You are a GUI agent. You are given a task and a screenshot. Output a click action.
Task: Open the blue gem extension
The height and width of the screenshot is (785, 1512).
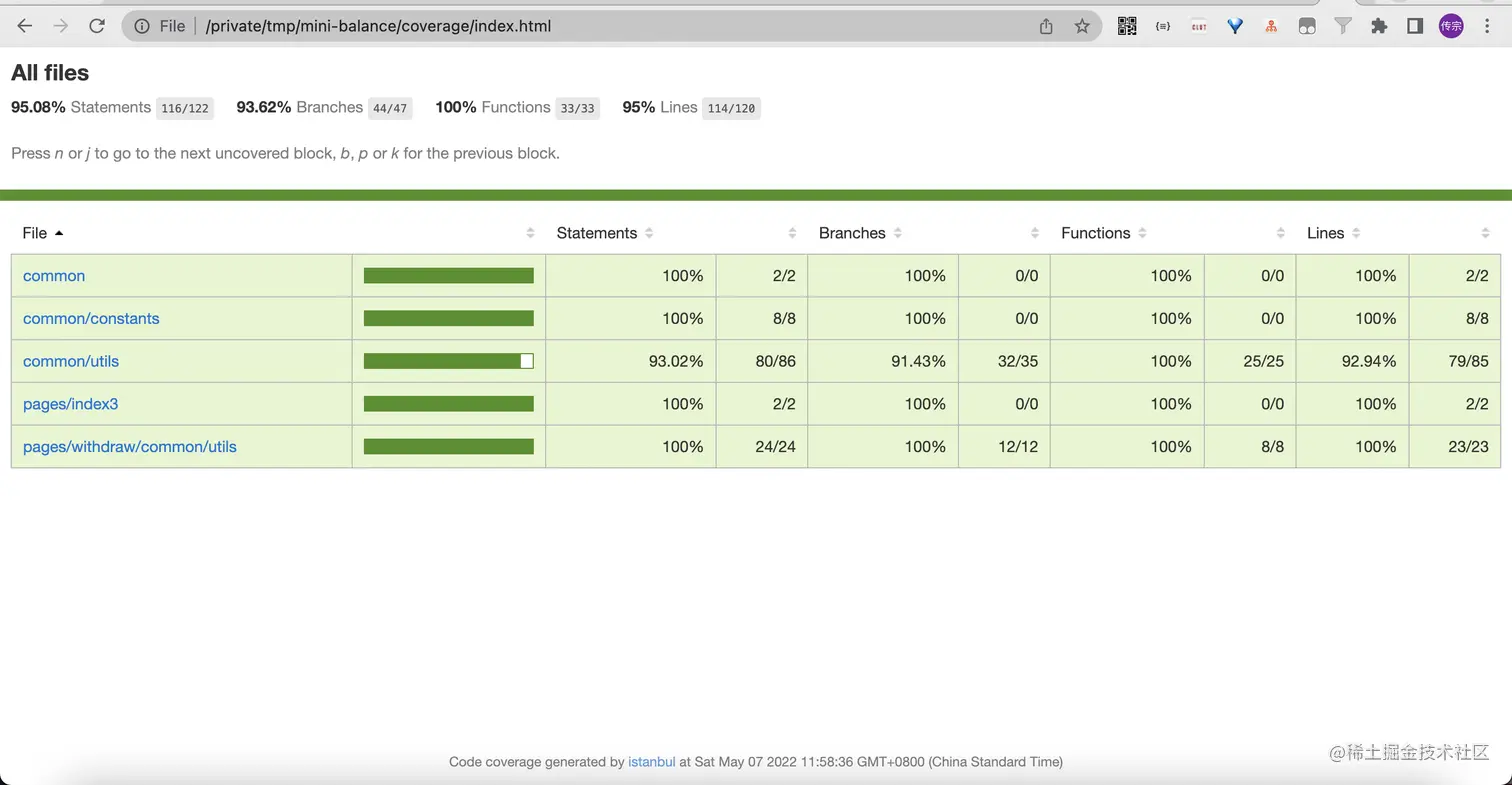click(1235, 26)
